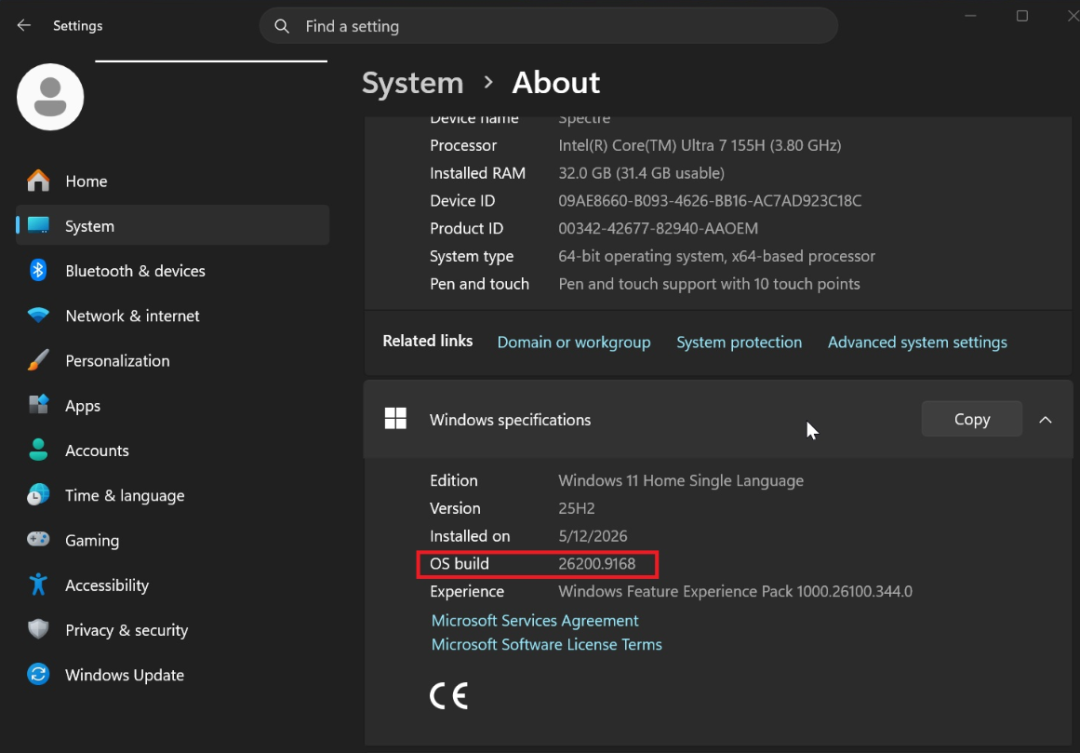Select the Installed RAM value 32.0 GB
Screen dimensions: 1080x753
641,173
